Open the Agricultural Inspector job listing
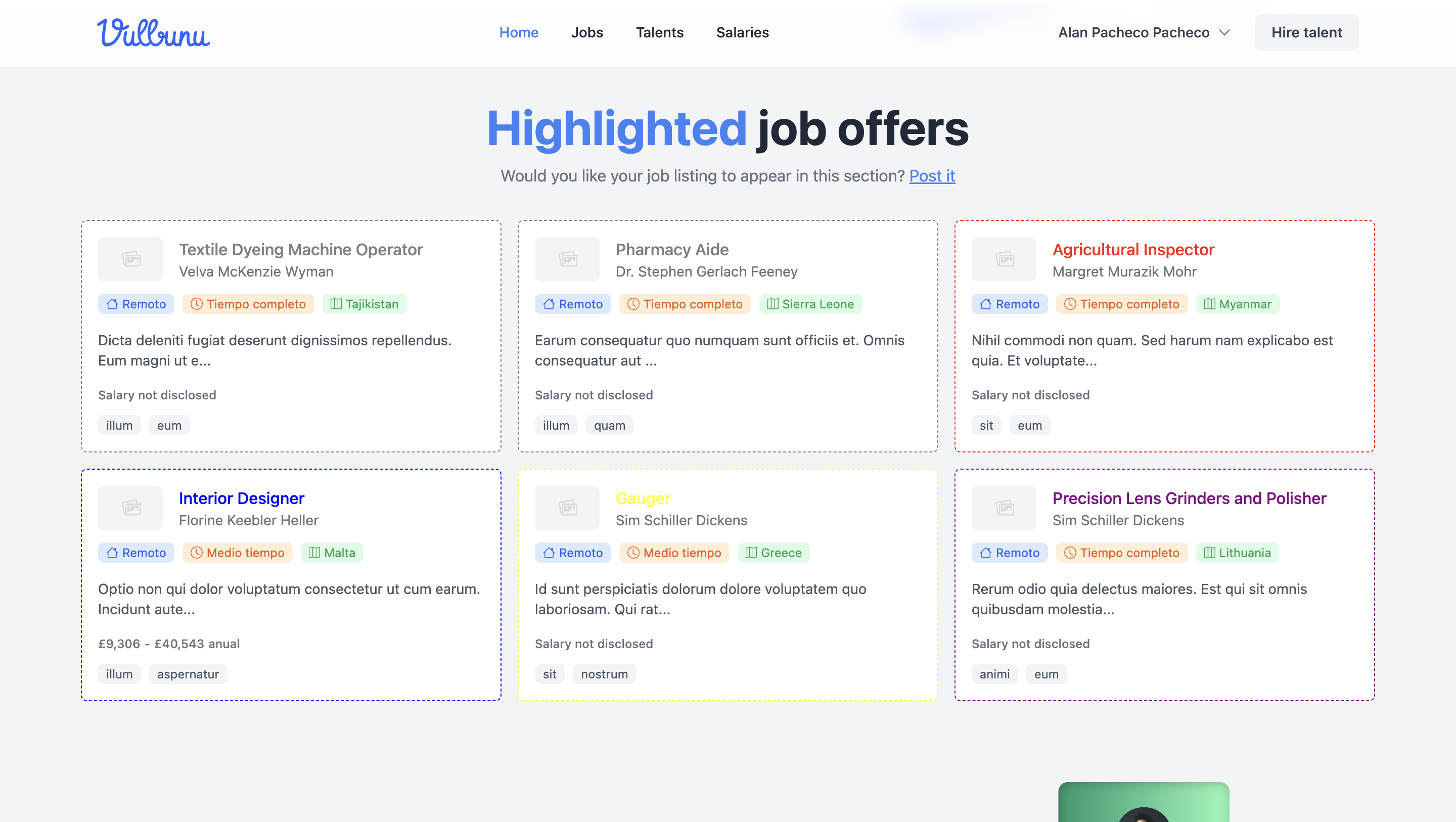 (1133, 249)
